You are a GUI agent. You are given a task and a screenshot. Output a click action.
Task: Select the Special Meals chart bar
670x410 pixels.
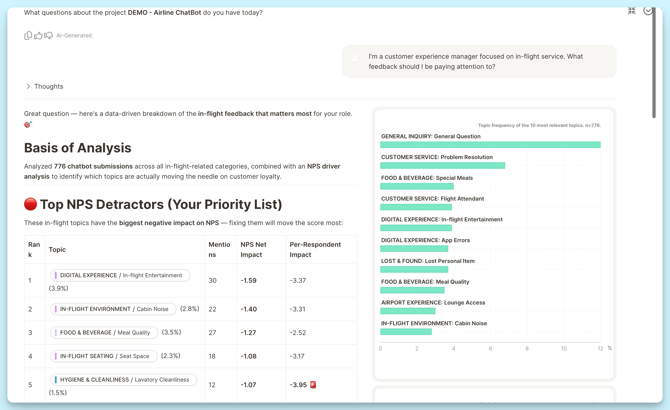(x=417, y=186)
